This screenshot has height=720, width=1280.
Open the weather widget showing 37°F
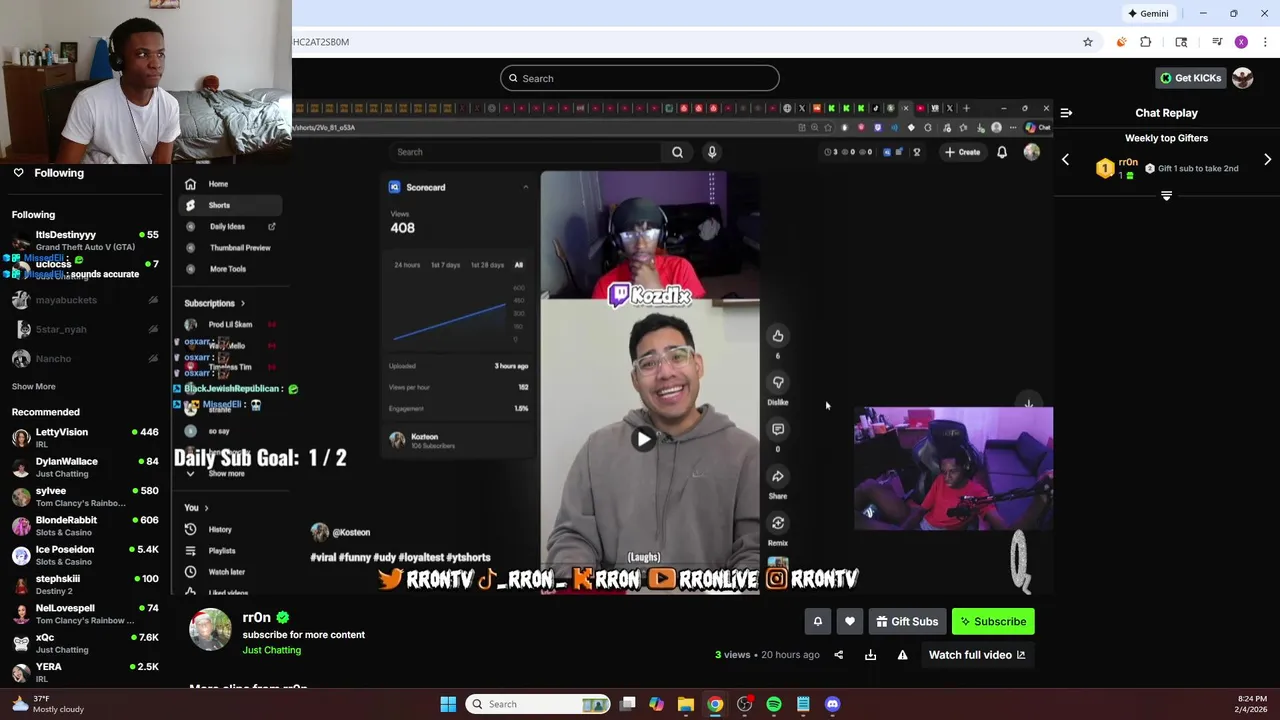tap(48, 704)
